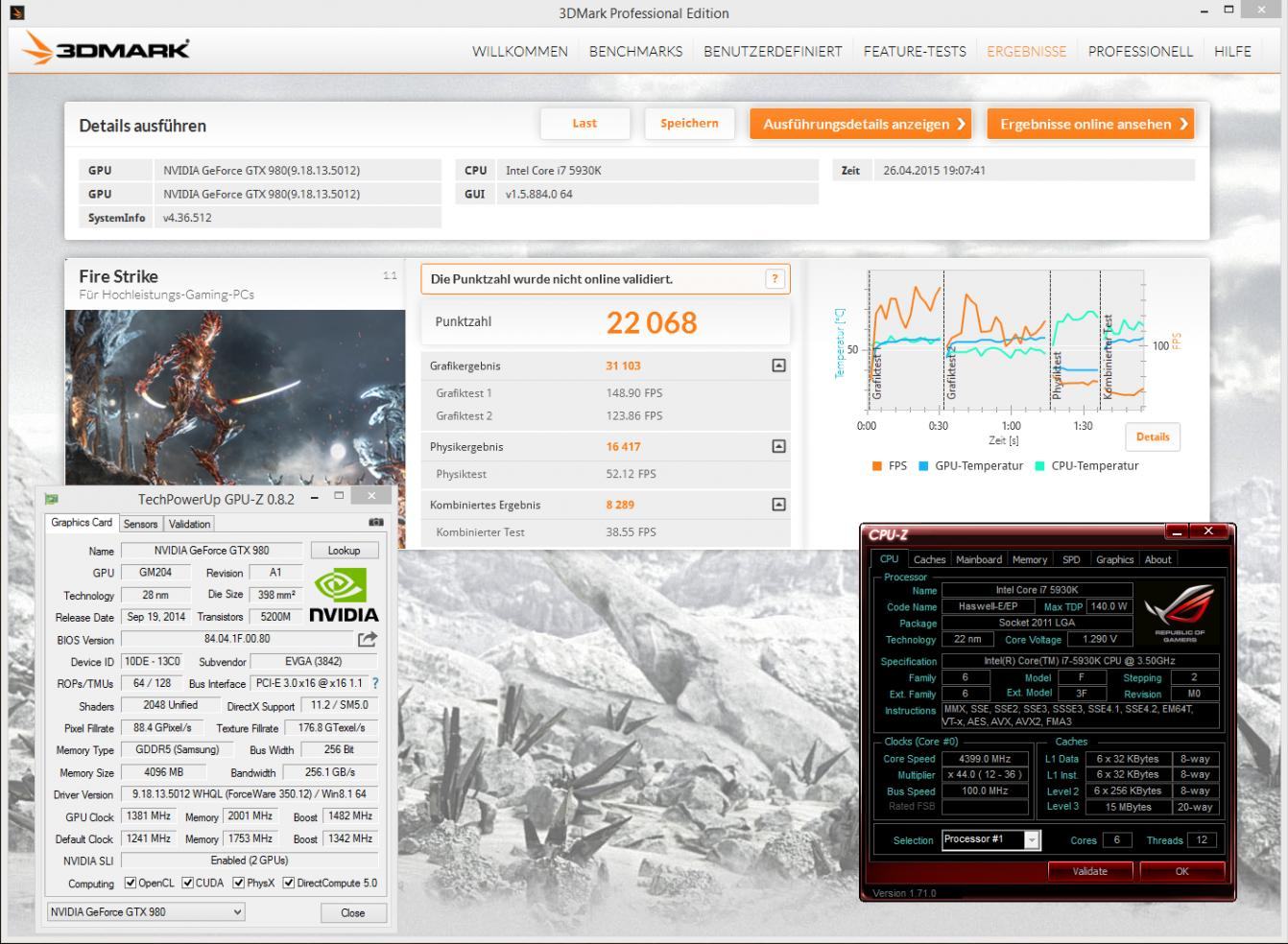This screenshot has height=944, width=1288.
Task: Open the Caches tab in CPU-Z
Action: point(929,559)
